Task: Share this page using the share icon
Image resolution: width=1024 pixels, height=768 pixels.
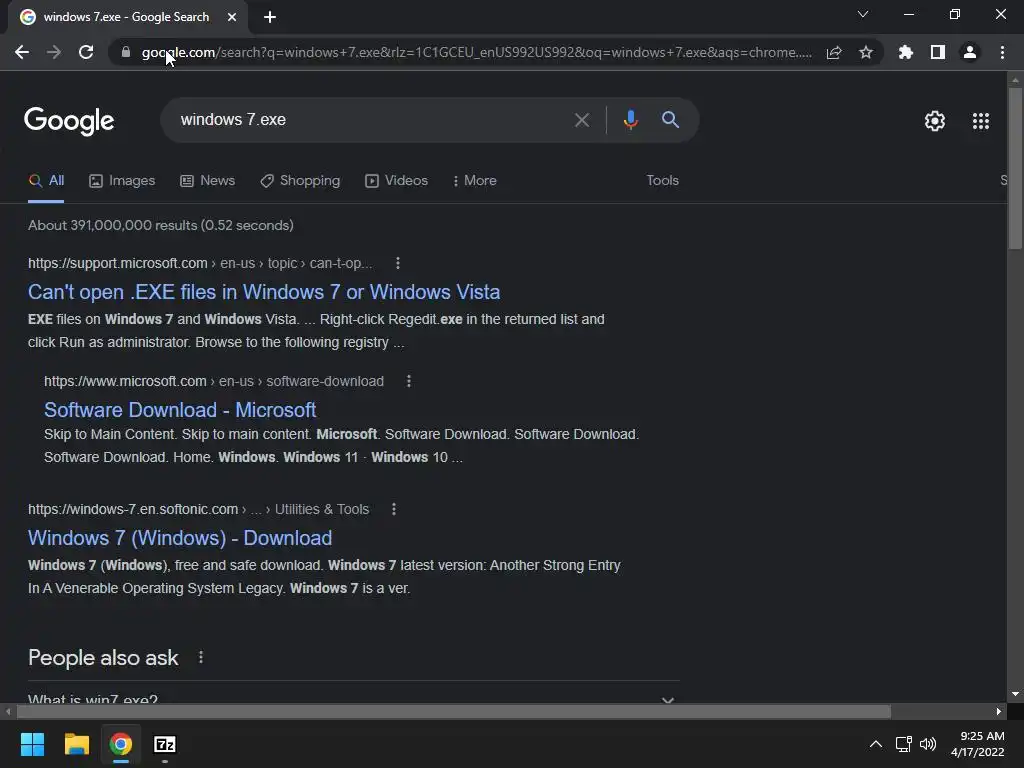Action: (x=834, y=52)
